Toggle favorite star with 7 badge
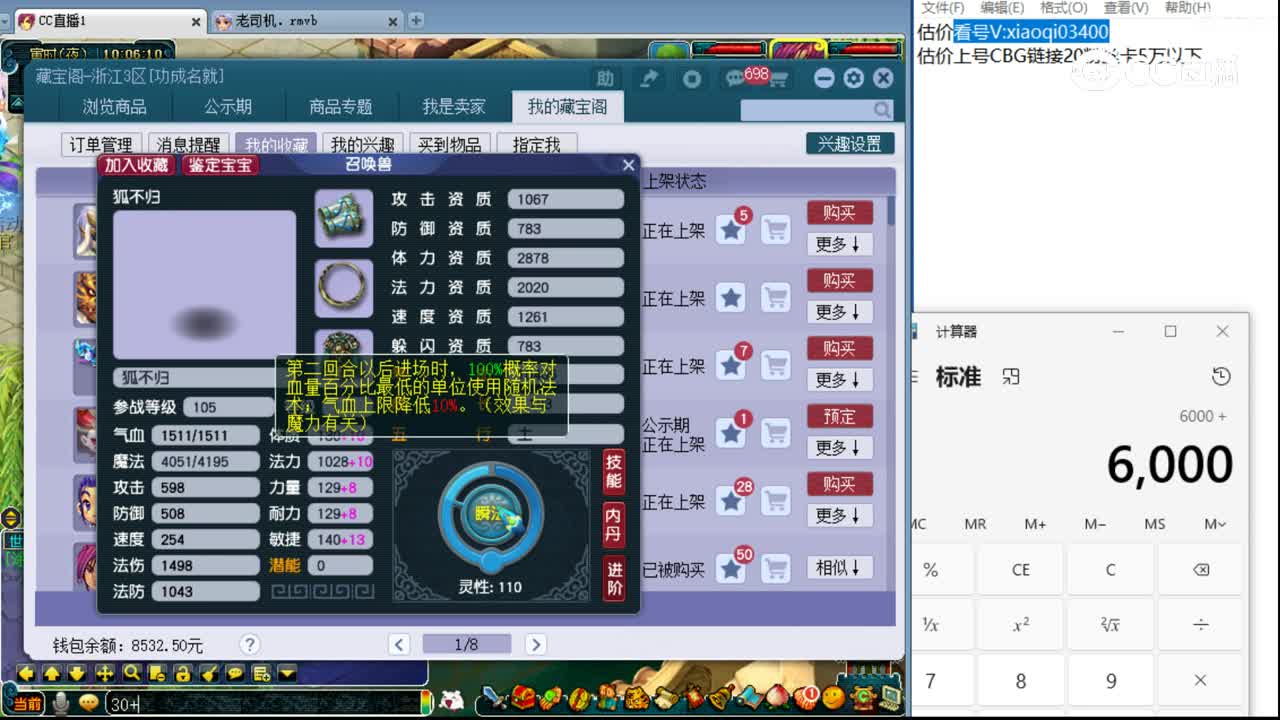The width and height of the screenshot is (1280, 720). coord(732,366)
